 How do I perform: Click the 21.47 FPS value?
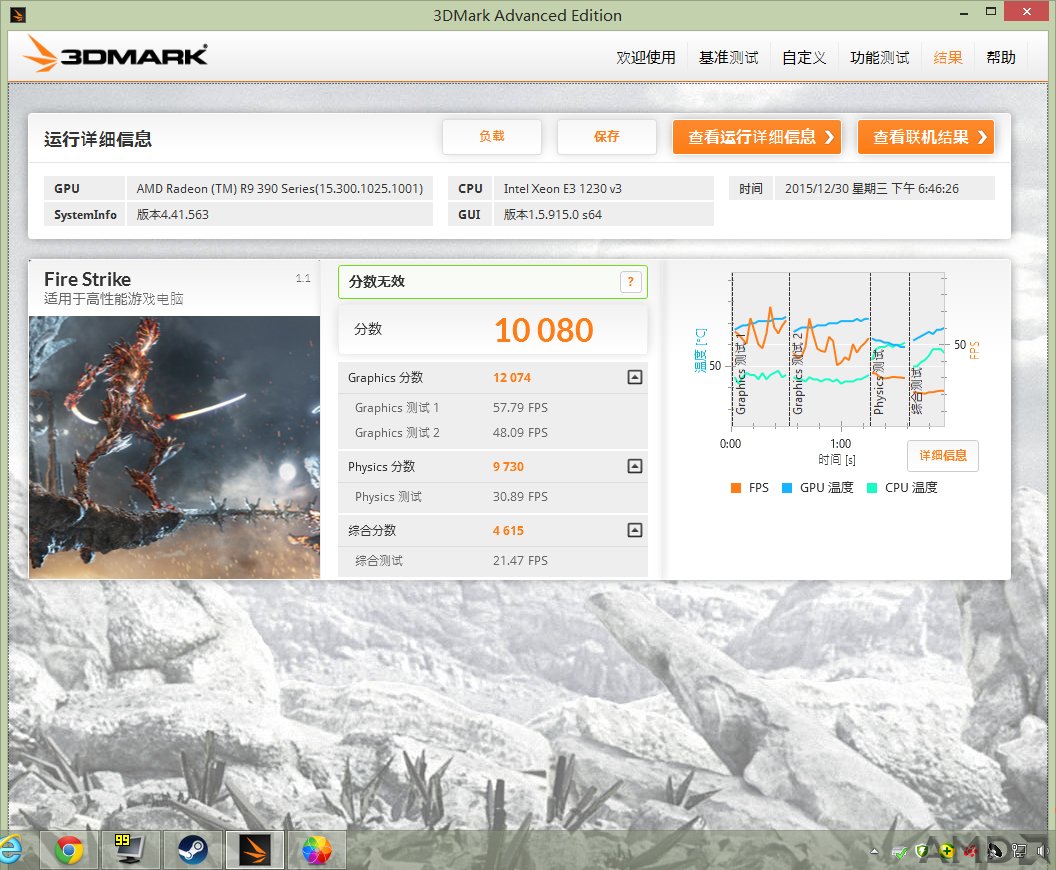pos(520,560)
